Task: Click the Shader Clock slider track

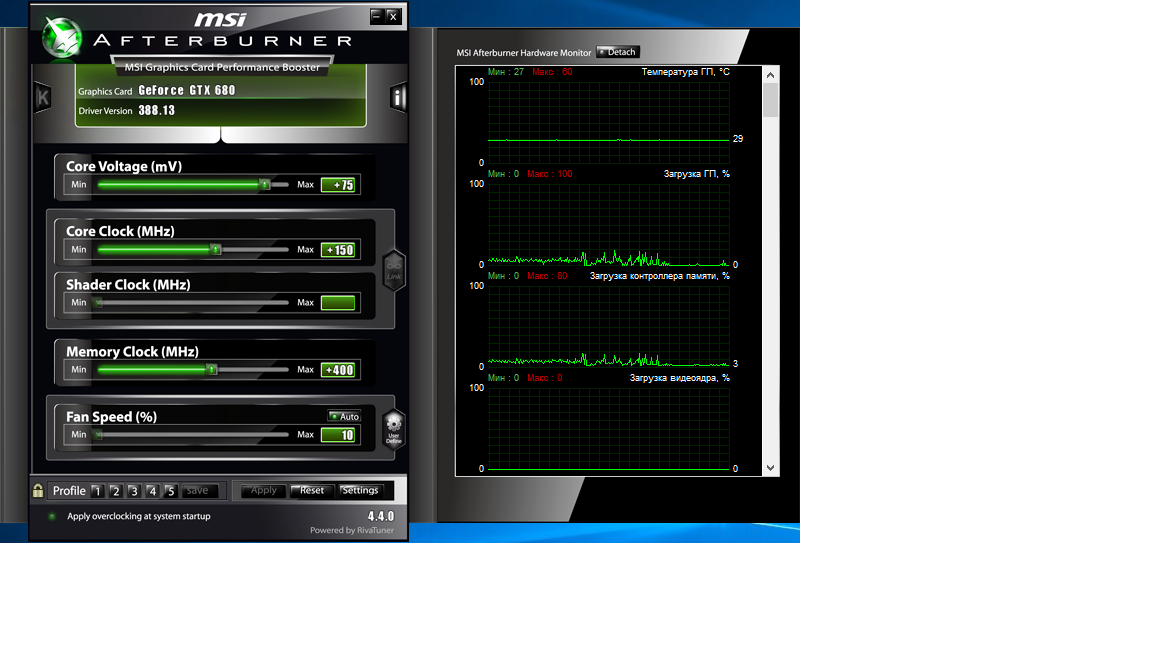Action: (x=192, y=303)
